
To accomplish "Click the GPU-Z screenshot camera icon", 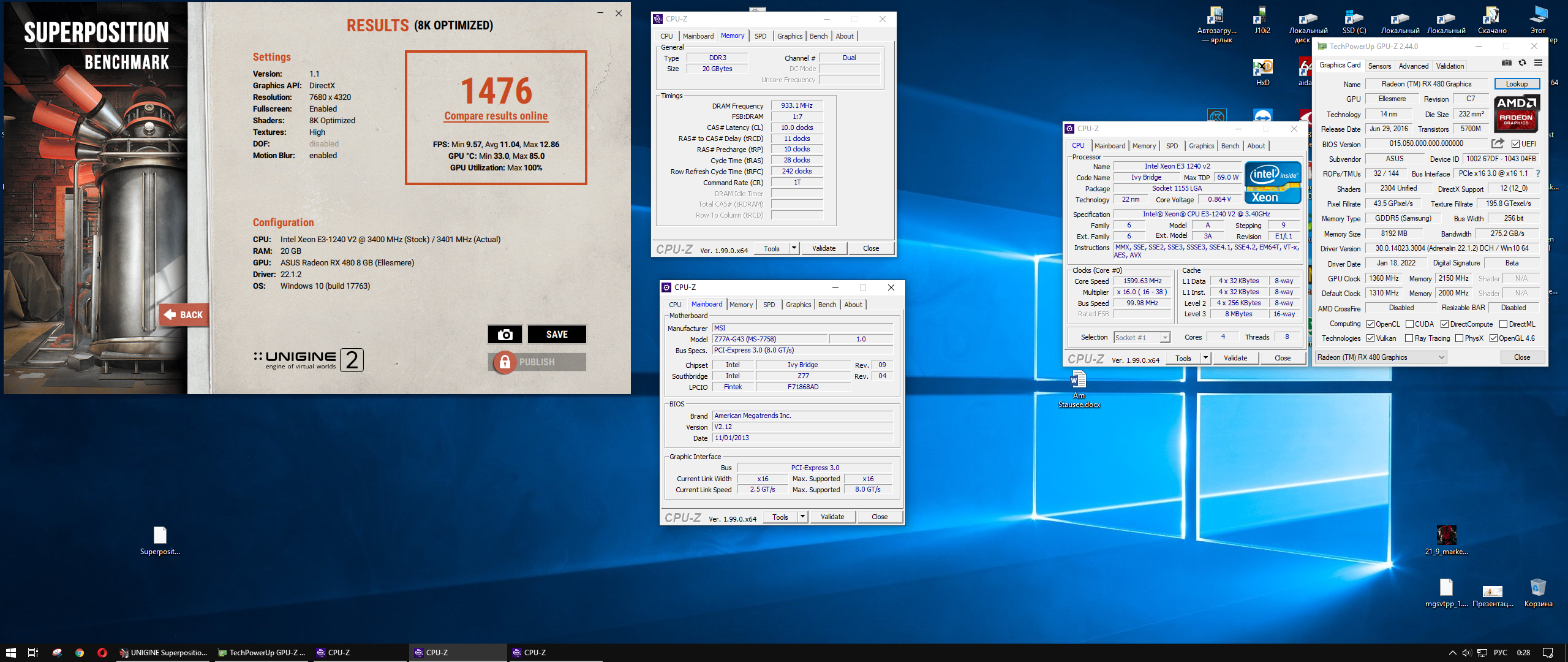I will 1506,63.
